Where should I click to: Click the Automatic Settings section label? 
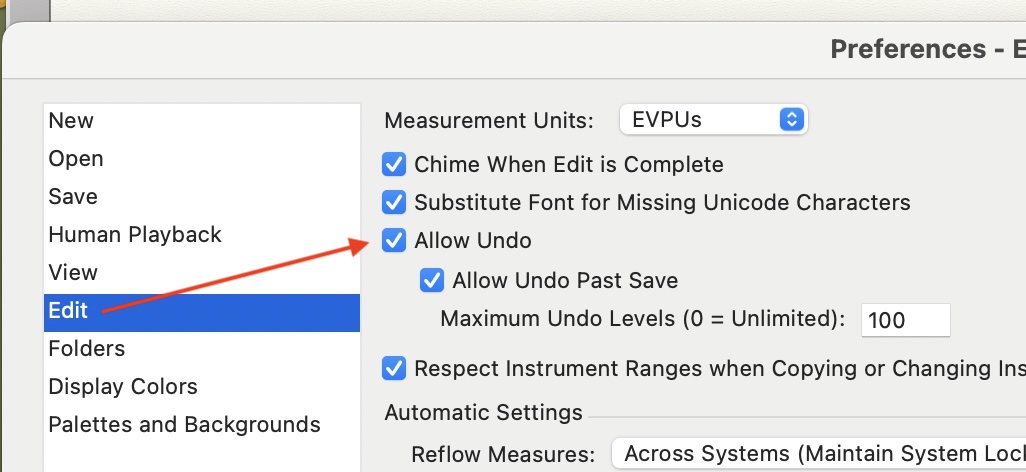483,413
